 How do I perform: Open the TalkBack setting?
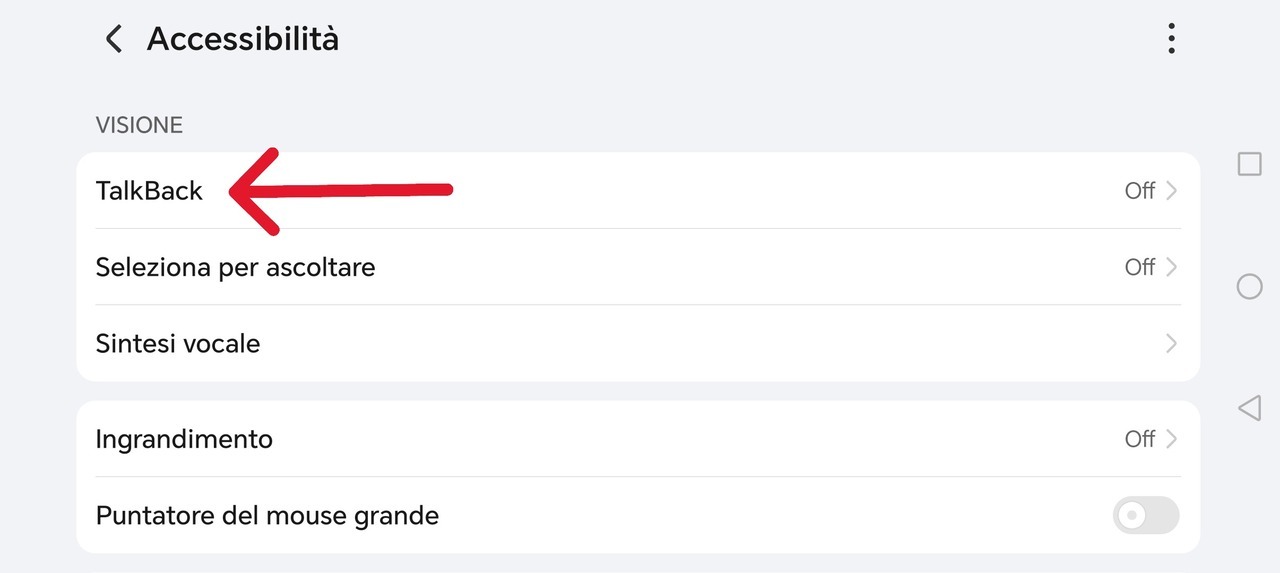638,191
